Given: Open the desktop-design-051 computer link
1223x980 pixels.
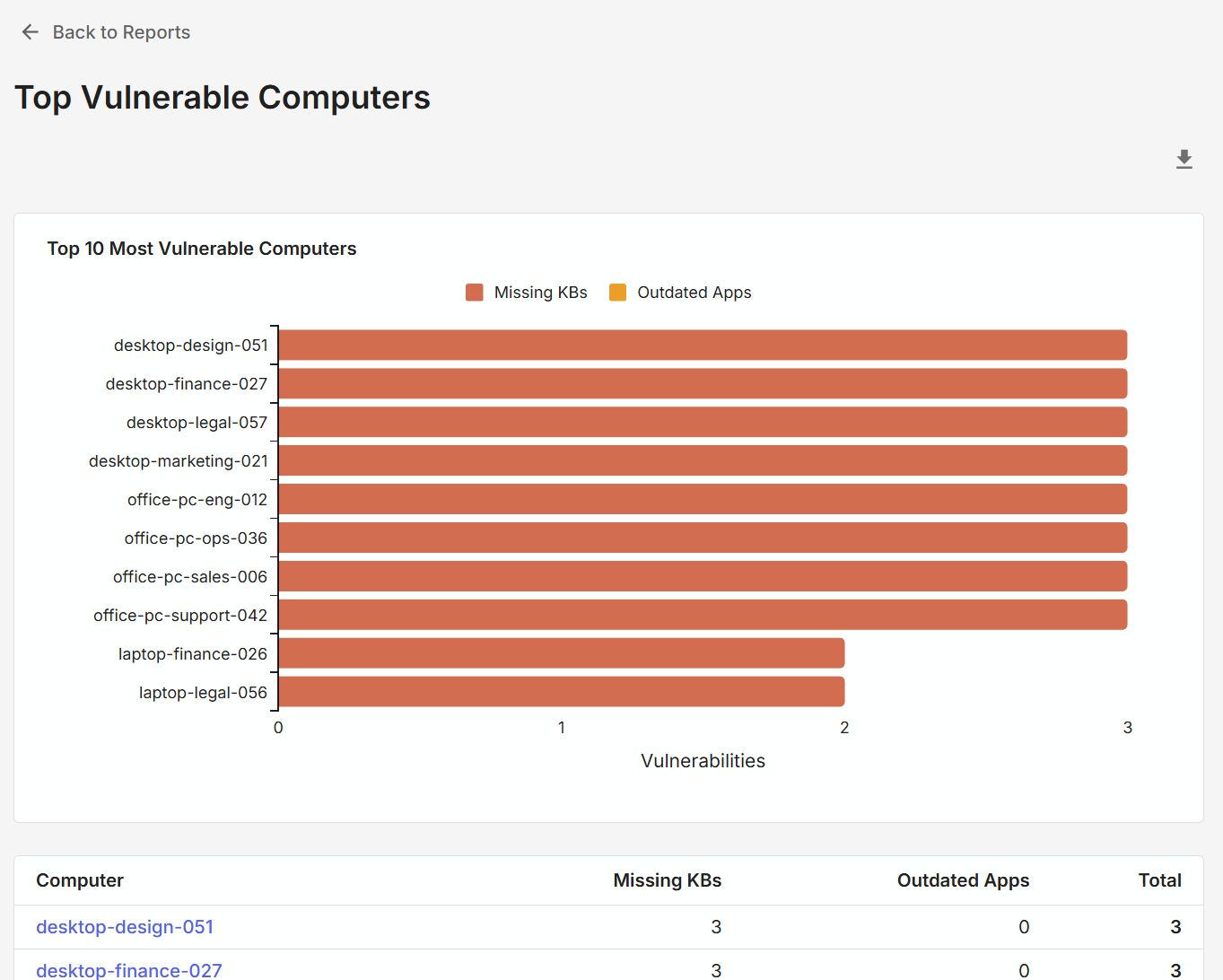Looking at the screenshot, I should 125,927.
